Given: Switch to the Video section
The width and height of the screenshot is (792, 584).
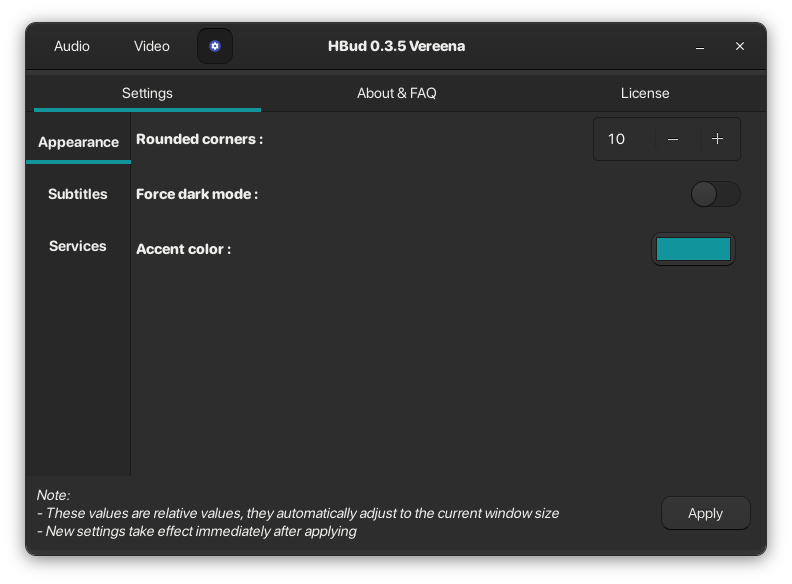Looking at the screenshot, I should coord(152,46).
